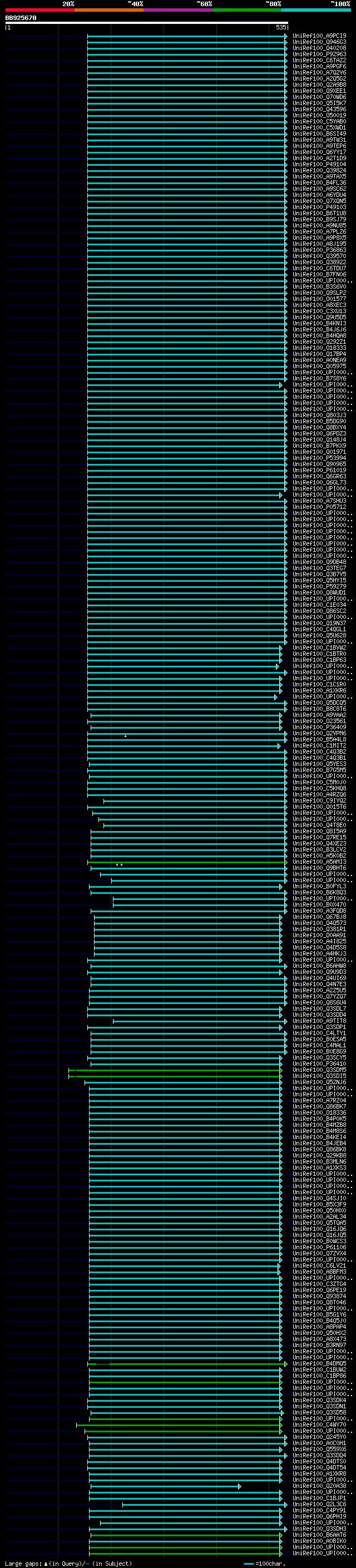Image resolution: width=356 pixels, height=1568 pixels.
Task: Click the UniRef100_C6TAZ2 subject label
Action: pyautogui.click(x=319, y=60)
